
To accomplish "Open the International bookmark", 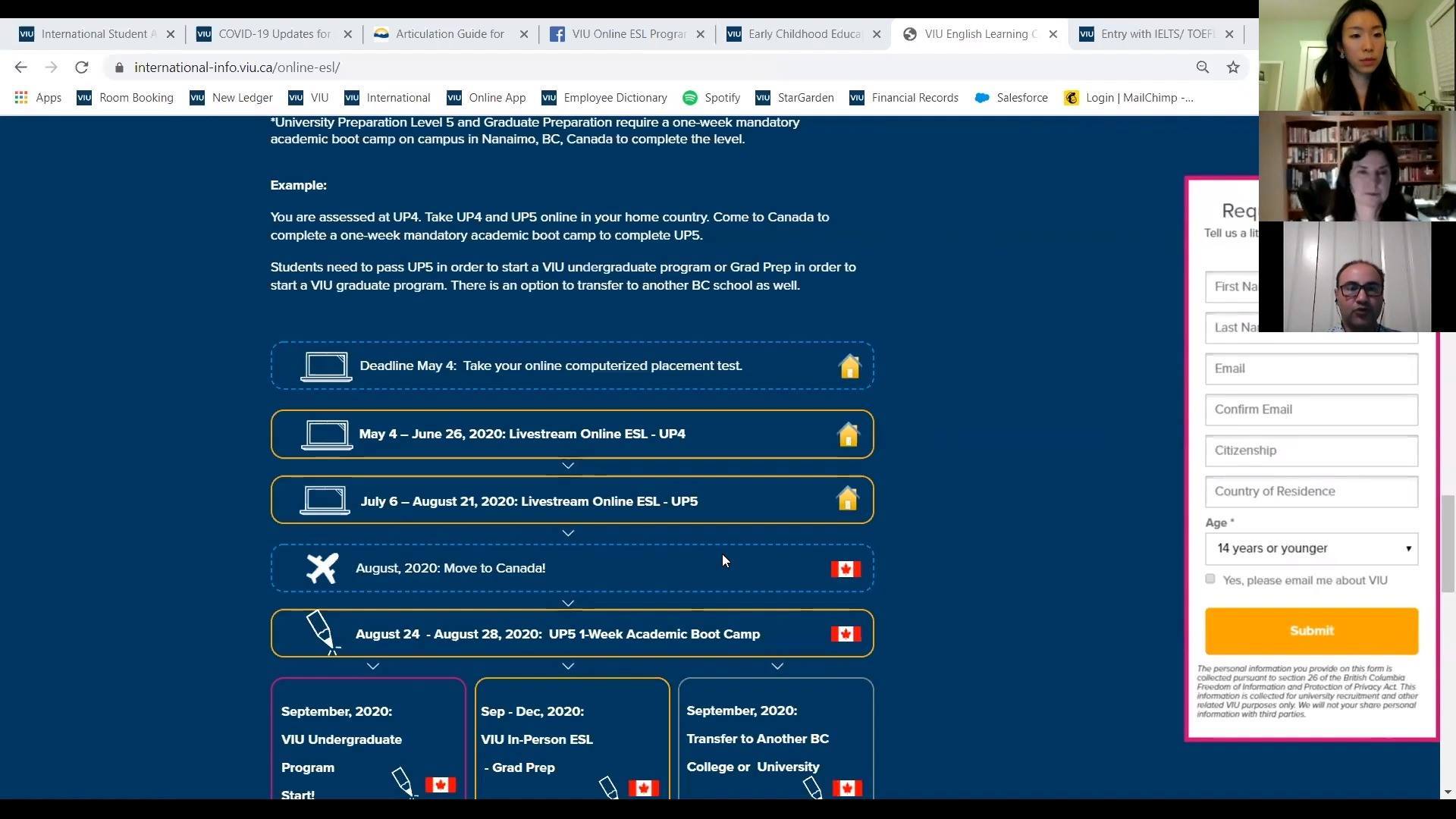I will coord(388,98).
